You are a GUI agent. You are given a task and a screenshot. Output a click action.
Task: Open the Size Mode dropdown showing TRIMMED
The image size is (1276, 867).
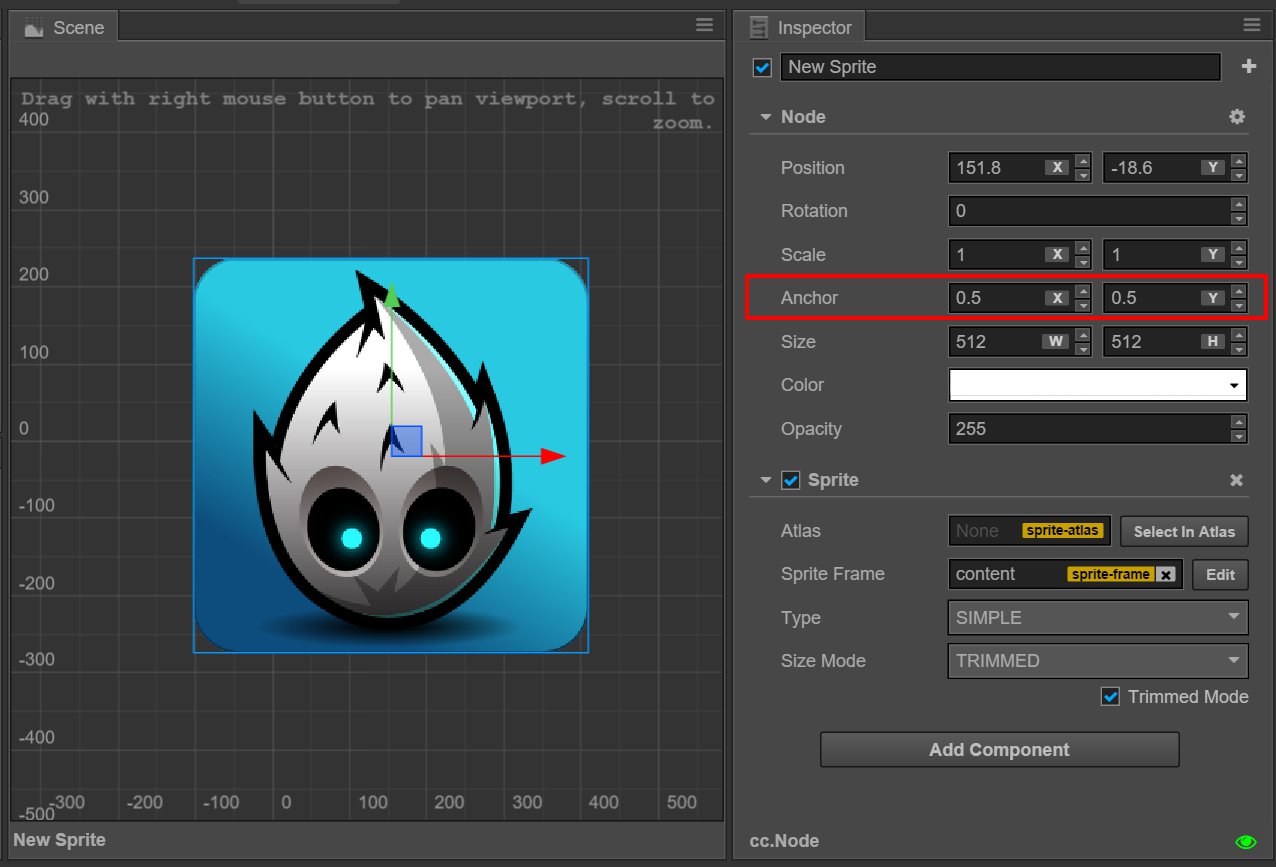pos(1097,661)
